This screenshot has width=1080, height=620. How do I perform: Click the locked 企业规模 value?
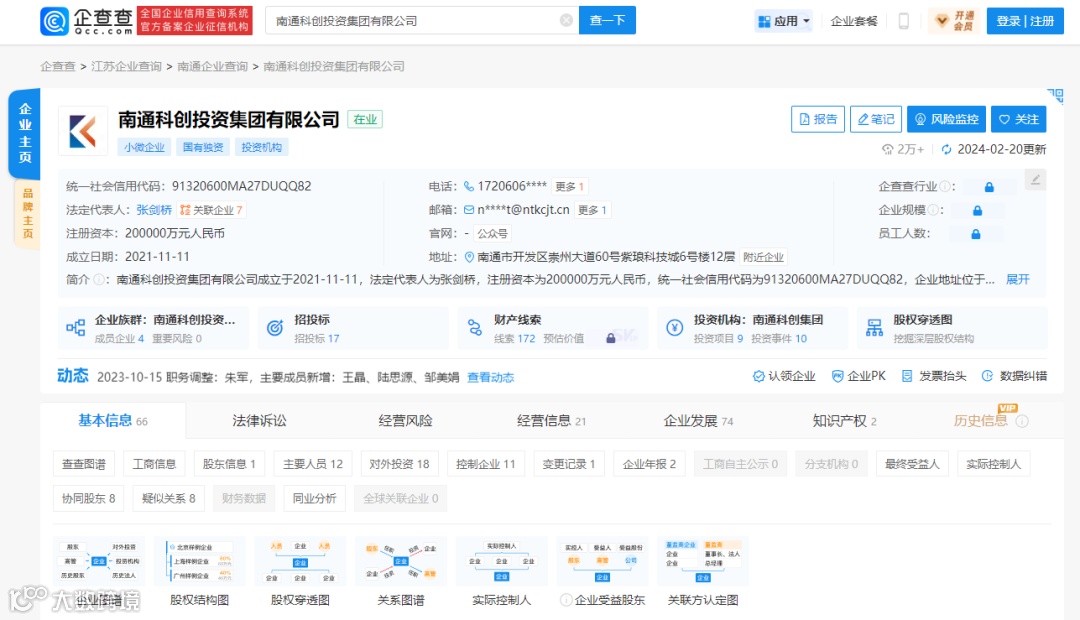pyautogui.click(x=977, y=210)
